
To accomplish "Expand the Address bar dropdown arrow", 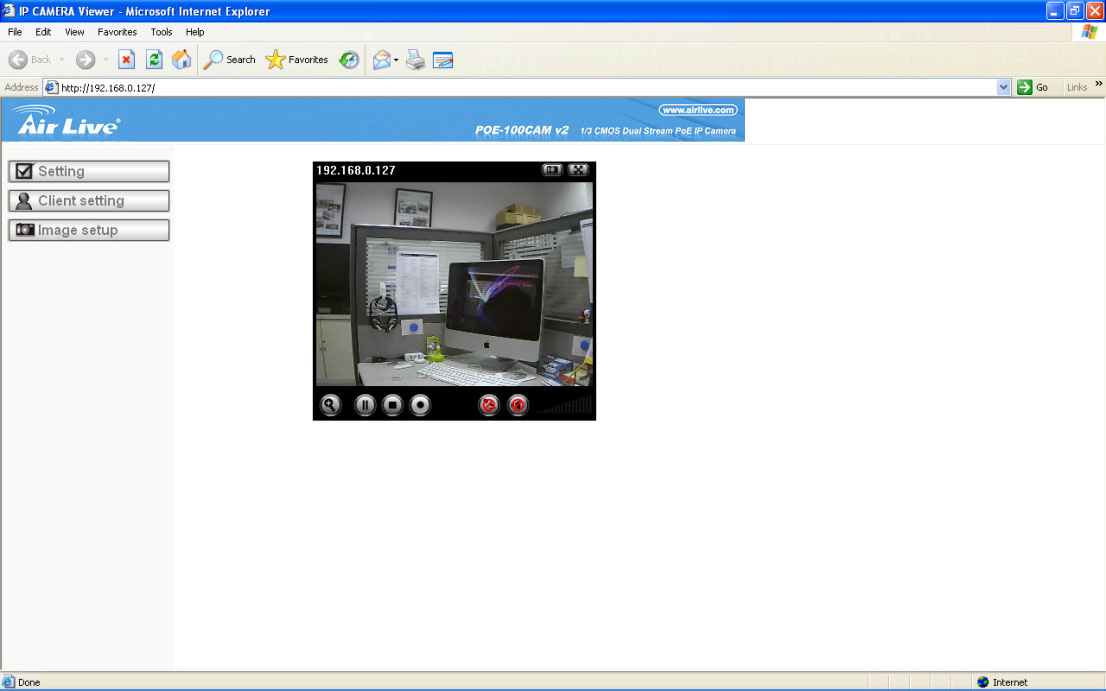I will pyautogui.click(x=1004, y=88).
